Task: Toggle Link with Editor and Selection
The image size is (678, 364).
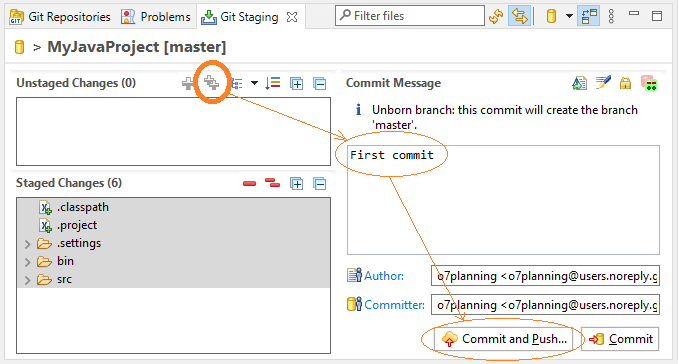Action: pos(519,16)
